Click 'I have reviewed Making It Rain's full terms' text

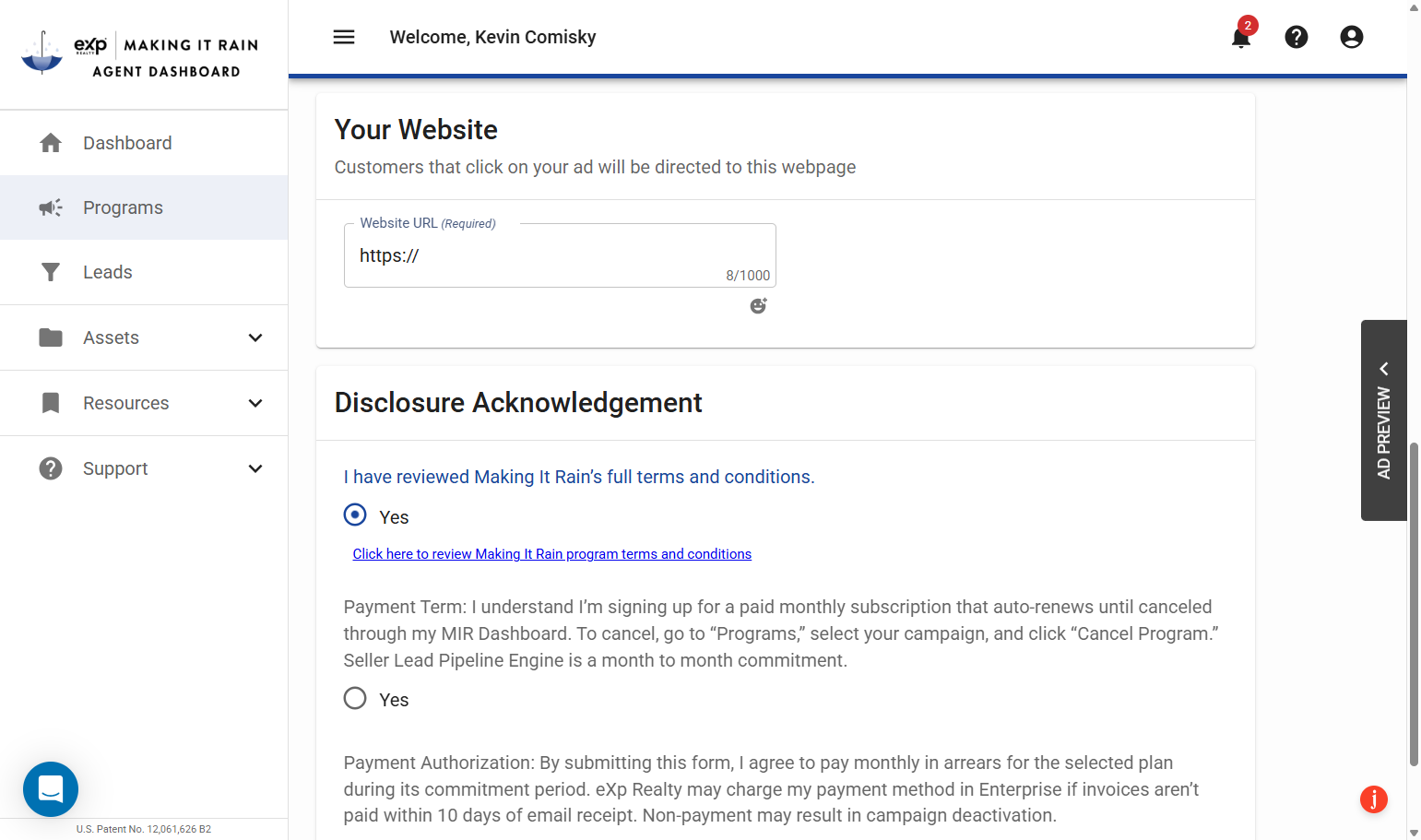click(x=579, y=477)
